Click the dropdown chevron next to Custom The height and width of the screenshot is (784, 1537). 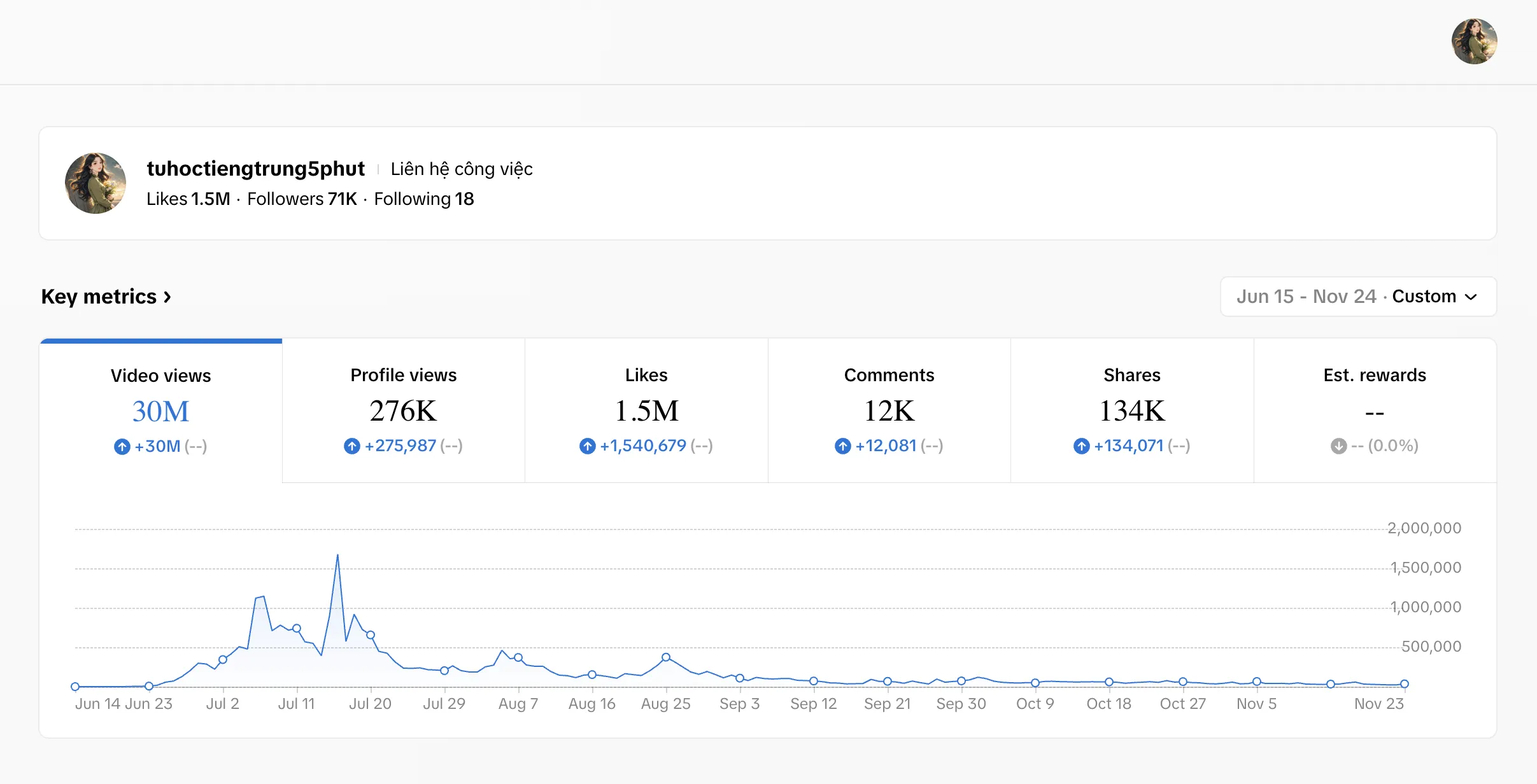[1471, 297]
